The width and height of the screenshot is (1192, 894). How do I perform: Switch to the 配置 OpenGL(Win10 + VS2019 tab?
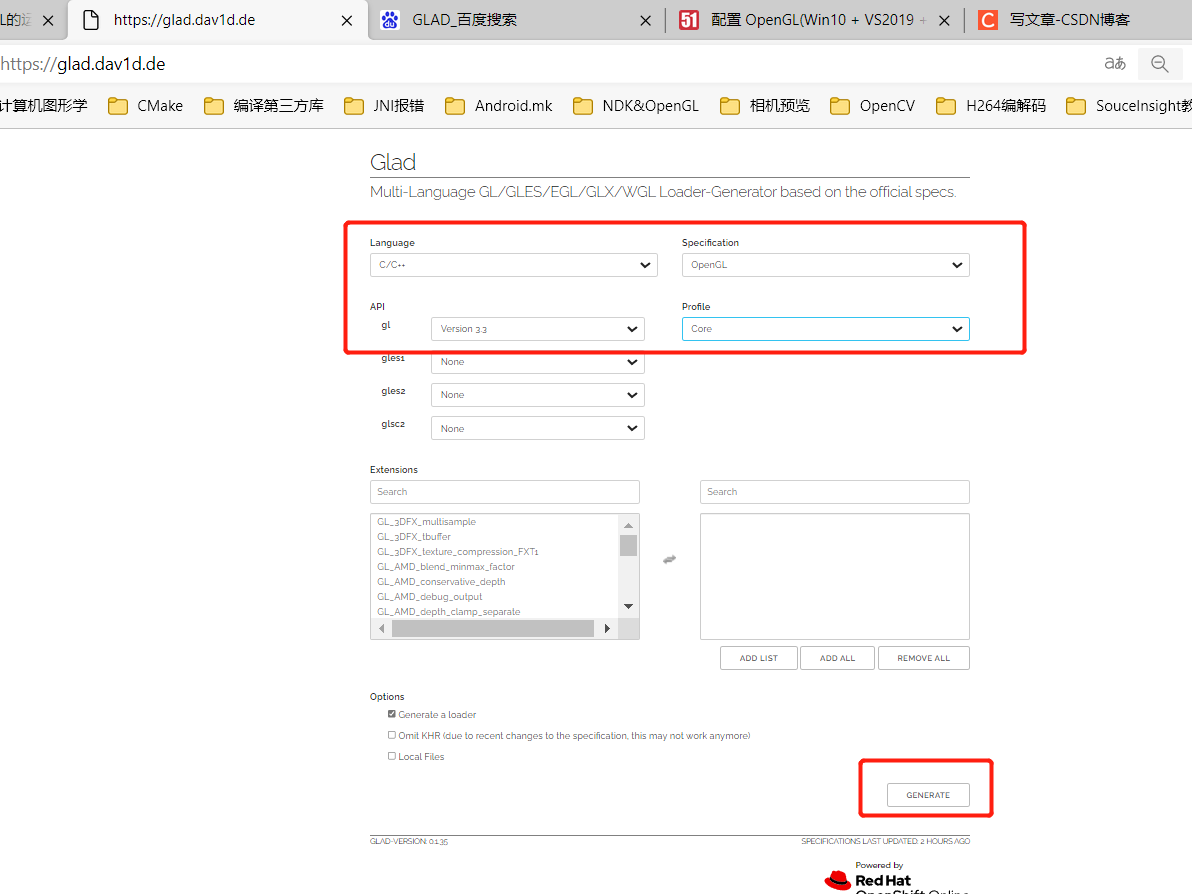(x=815, y=21)
